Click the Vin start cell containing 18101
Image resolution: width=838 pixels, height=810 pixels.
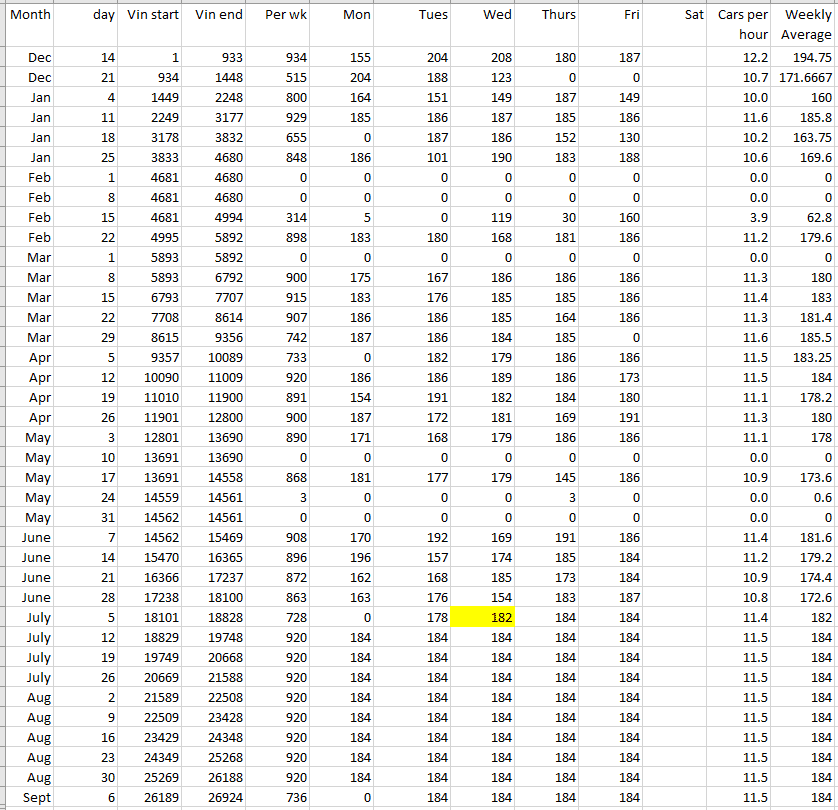coord(154,618)
